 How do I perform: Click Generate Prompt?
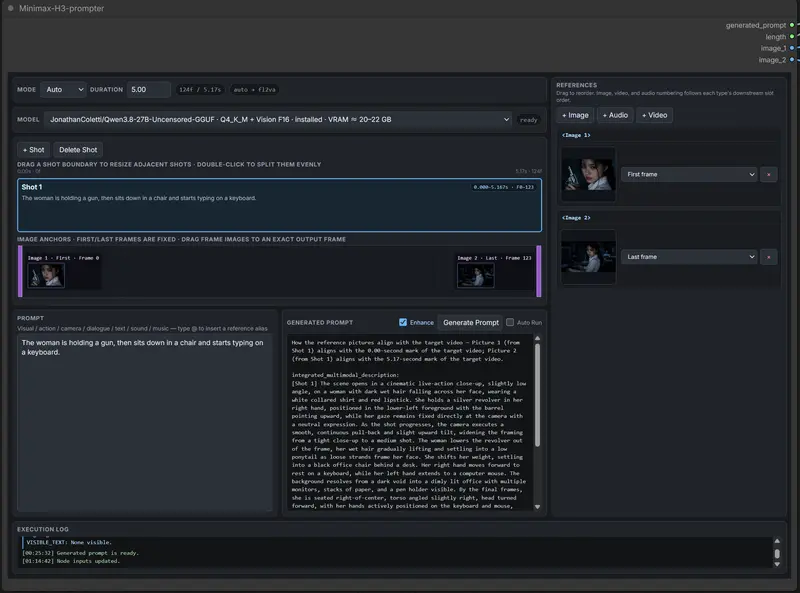click(x=470, y=323)
